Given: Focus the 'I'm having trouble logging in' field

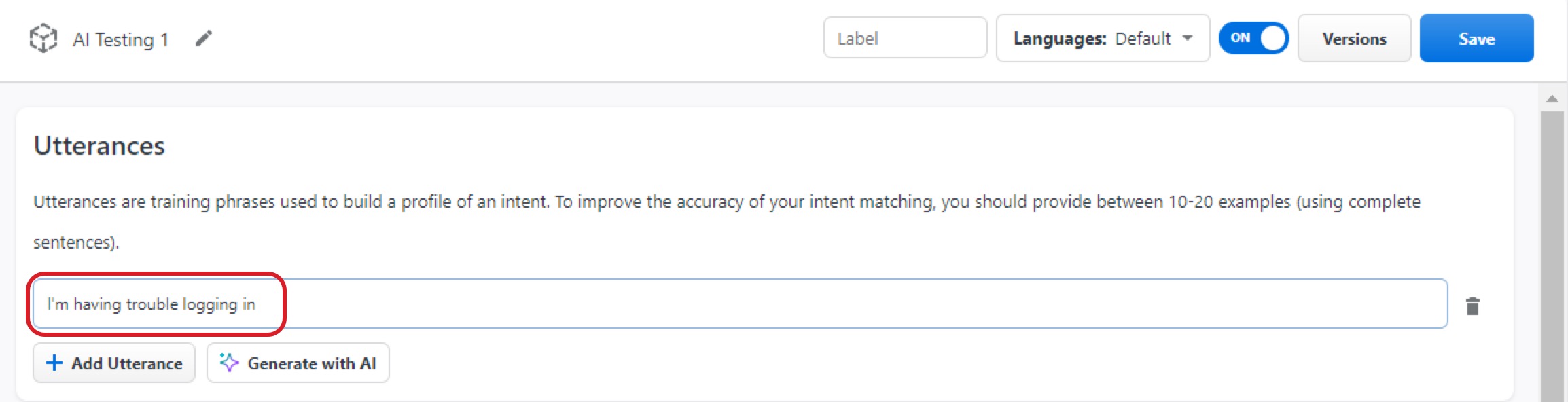Looking at the screenshot, I should (x=739, y=304).
